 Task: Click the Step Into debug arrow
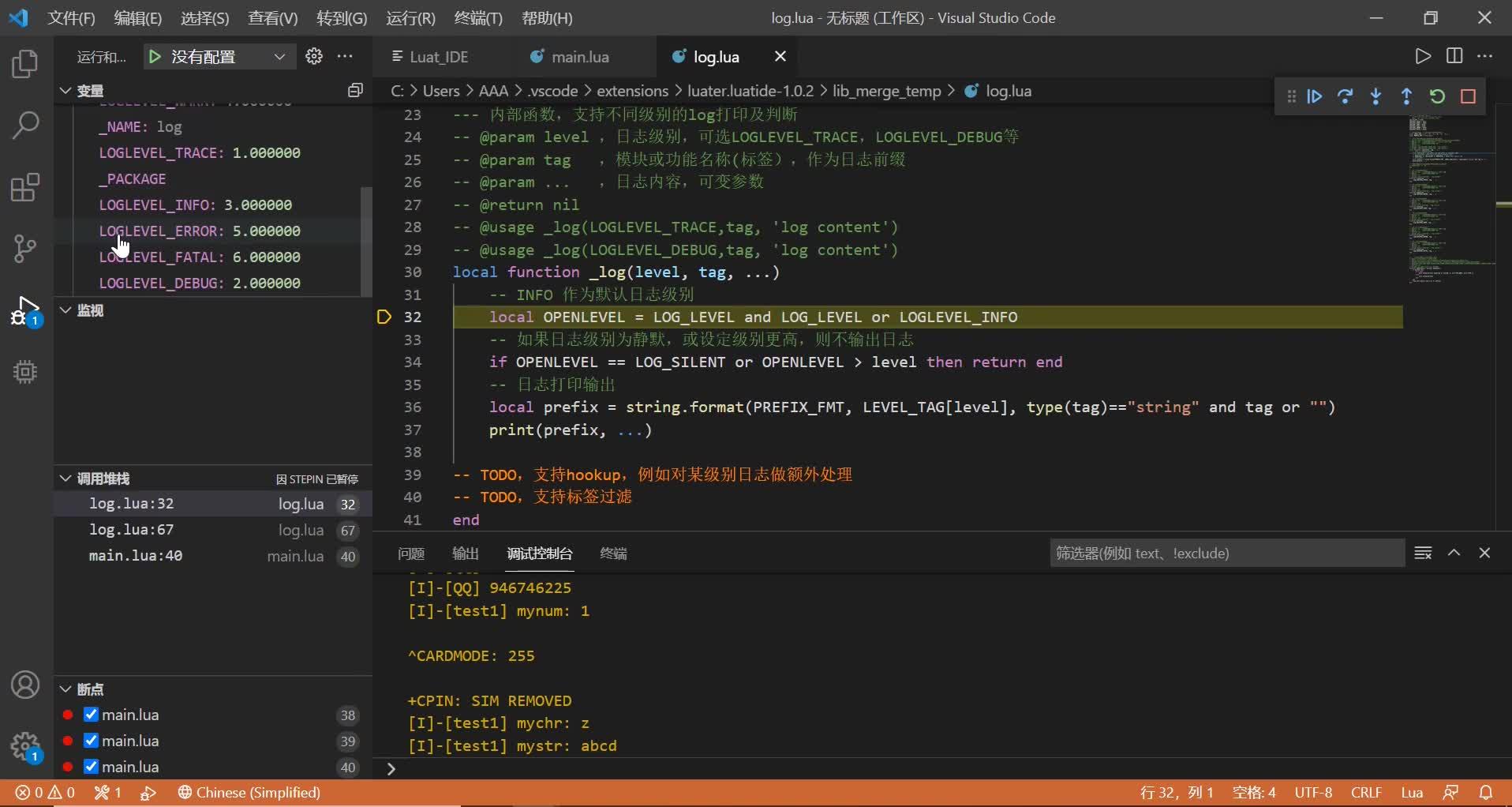point(1376,96)
